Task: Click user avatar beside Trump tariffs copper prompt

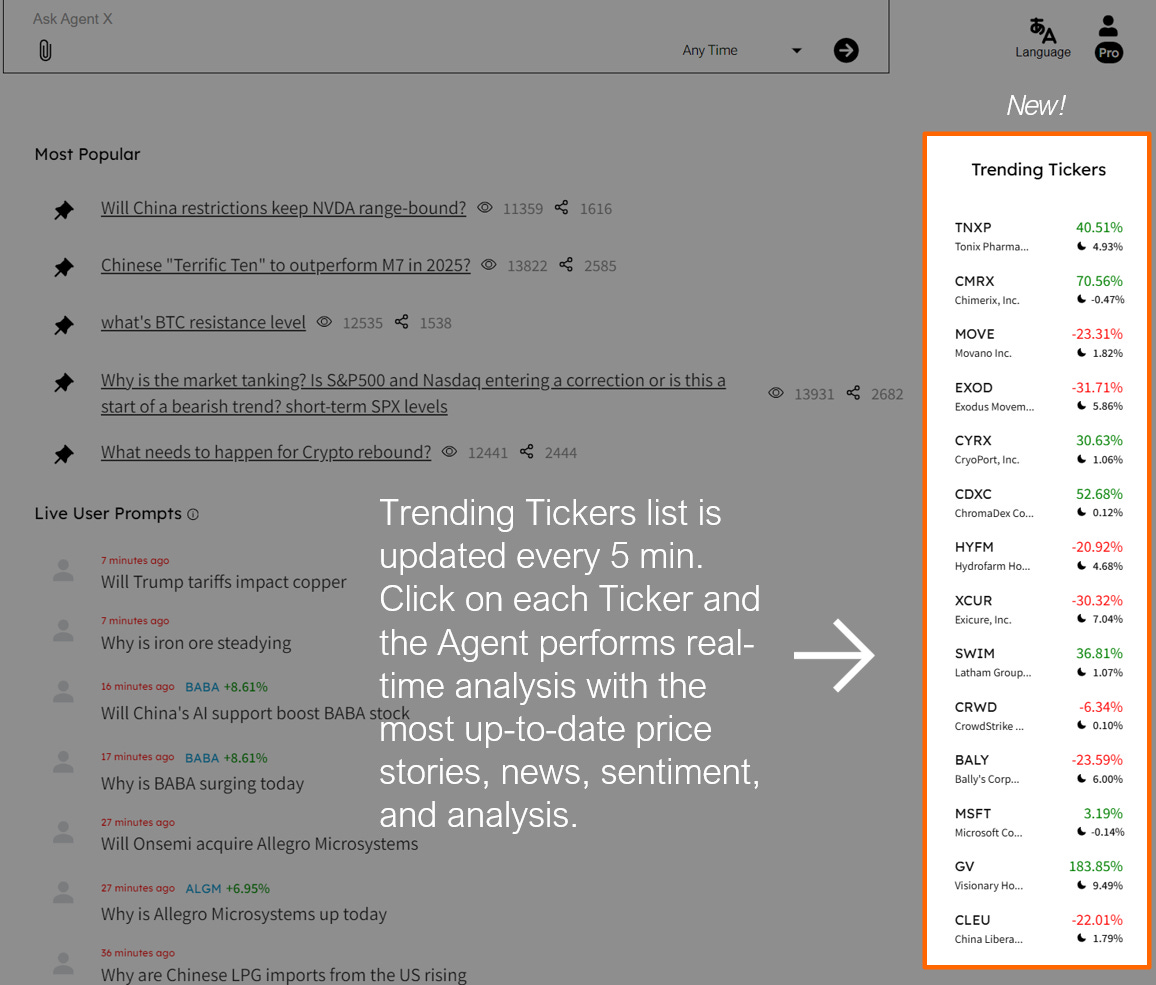Action: click(63, 571)
